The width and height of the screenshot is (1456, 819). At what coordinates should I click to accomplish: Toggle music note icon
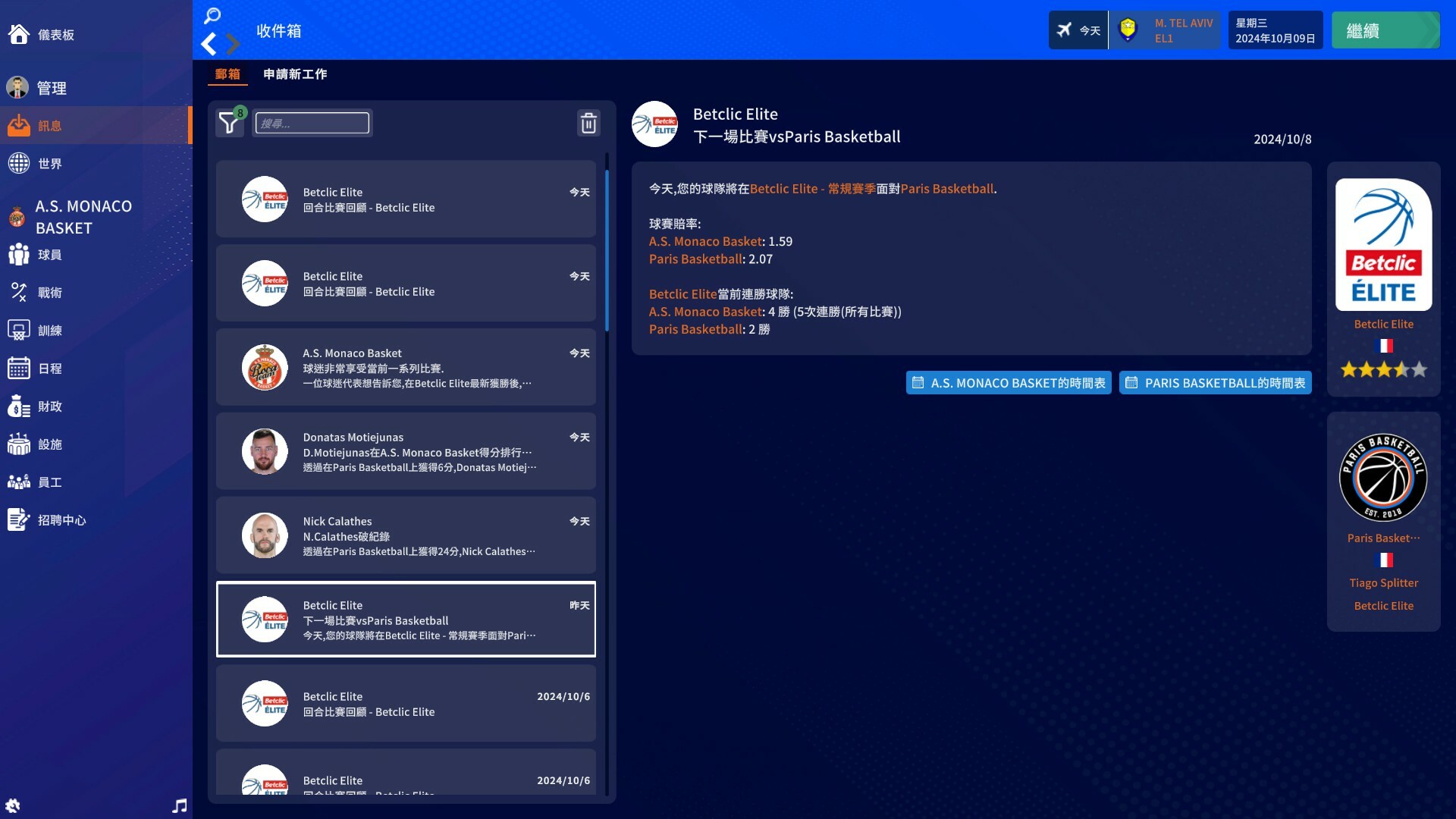pos(179,805)
